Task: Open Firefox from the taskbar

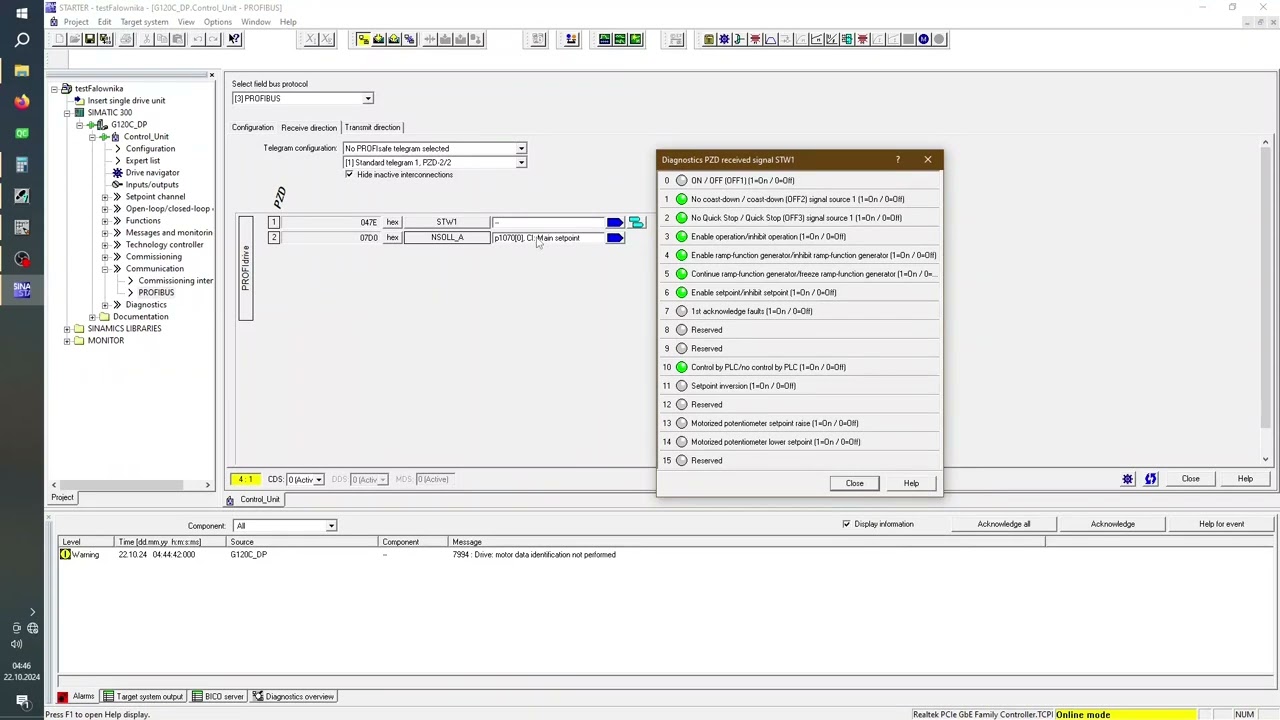Action: pyautogui.click(x=22, y=102)
